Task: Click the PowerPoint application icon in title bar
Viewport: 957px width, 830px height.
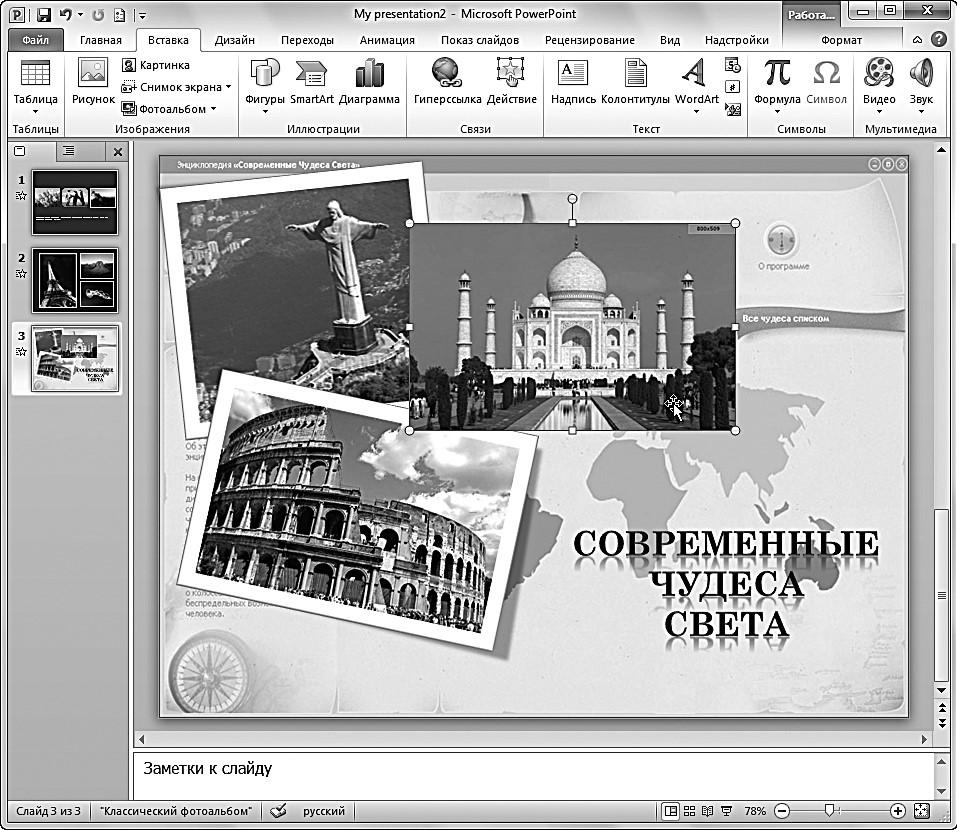Action: coord(18,14)
